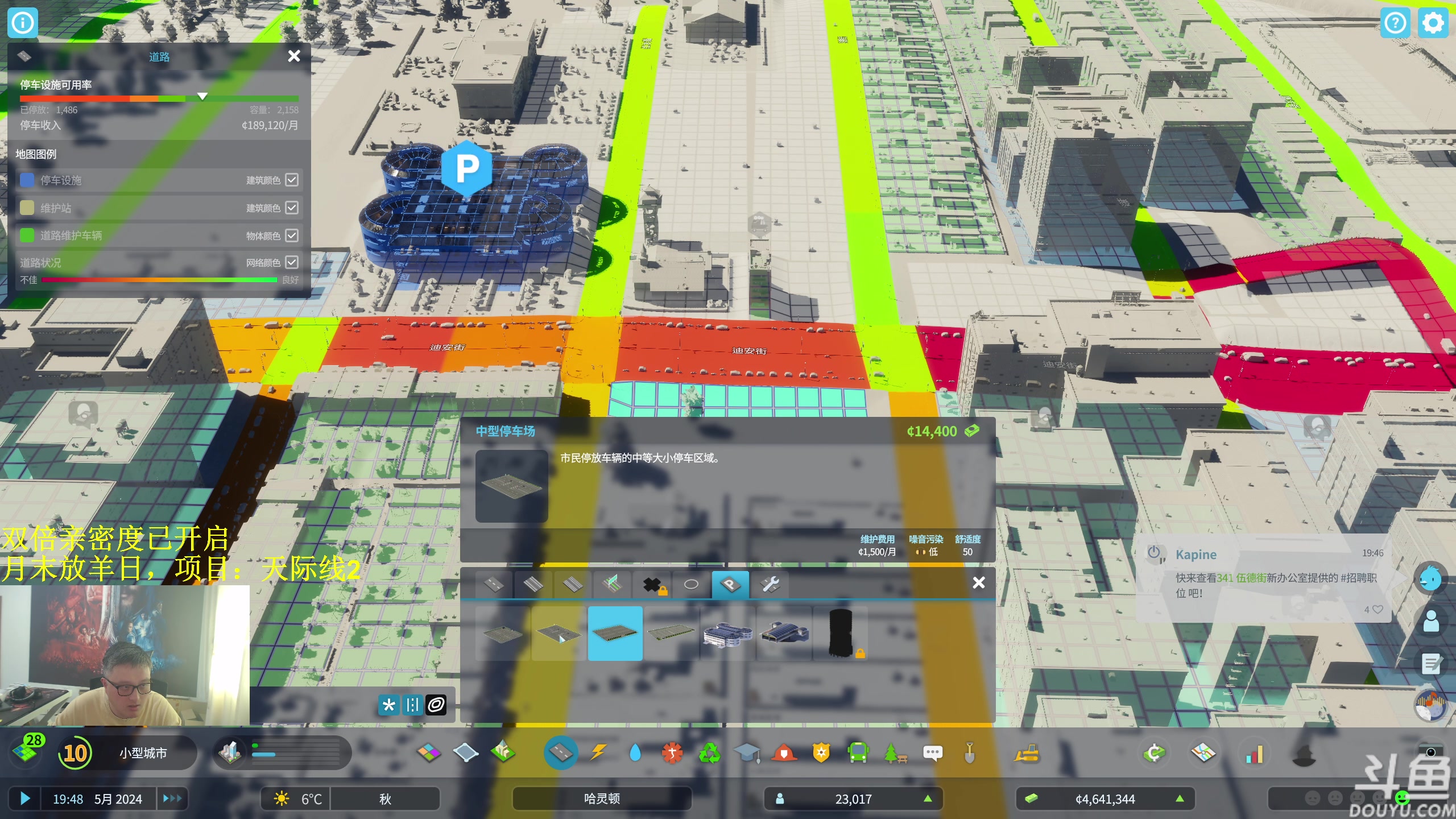Open the City Statistics bar chart
Viewport: 1456px width, 819px height.
click(1254, 753)
